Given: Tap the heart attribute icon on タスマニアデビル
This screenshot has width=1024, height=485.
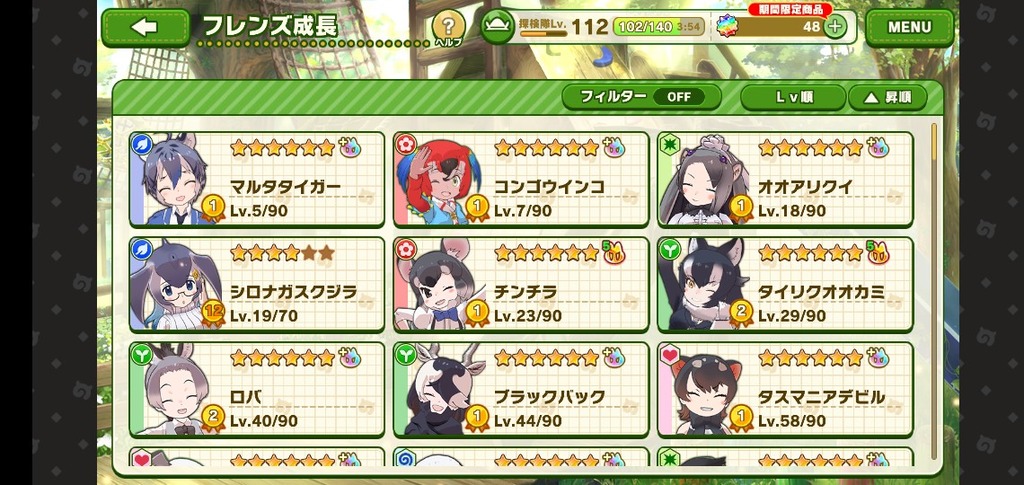Looking at the screenshot, I should pos(670,354).
